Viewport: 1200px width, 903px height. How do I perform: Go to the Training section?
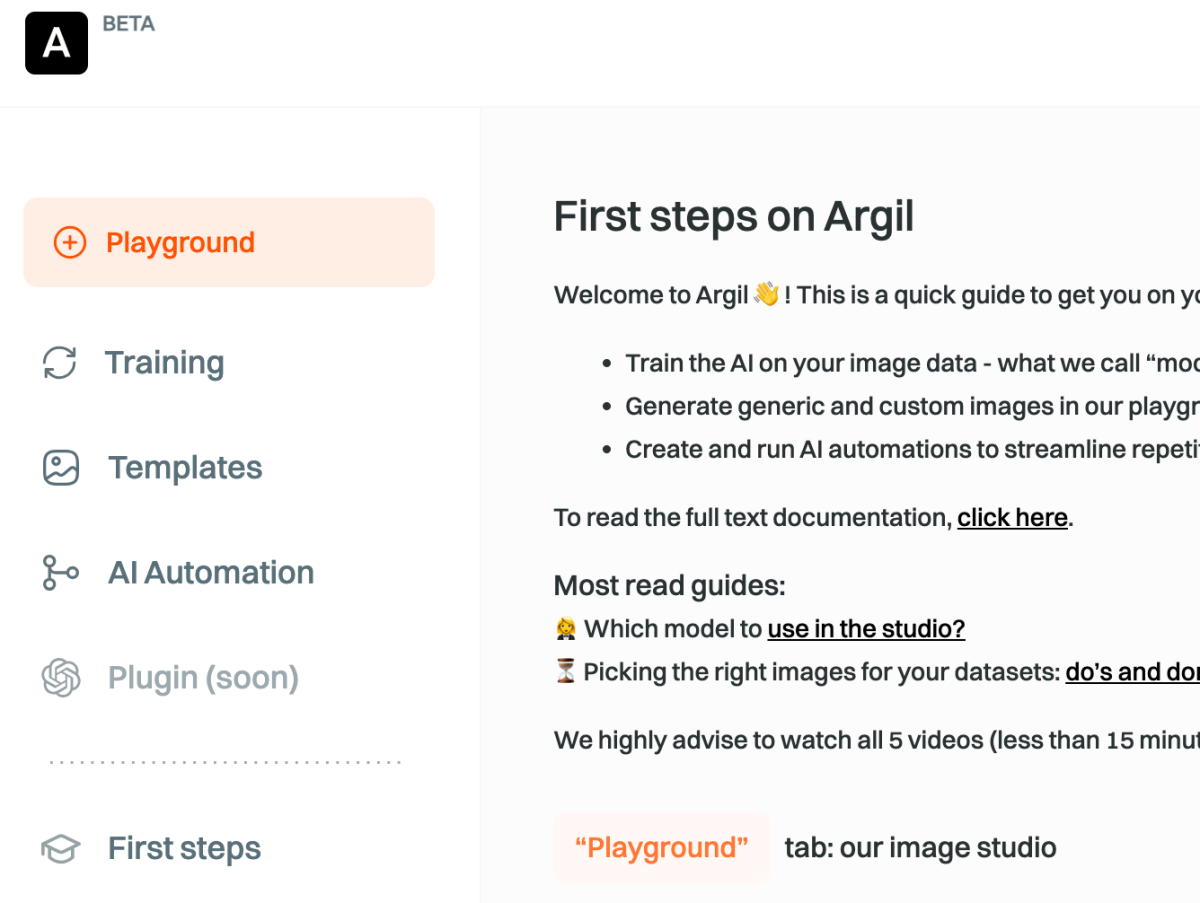pyautogui.click(x=164, y=362)
